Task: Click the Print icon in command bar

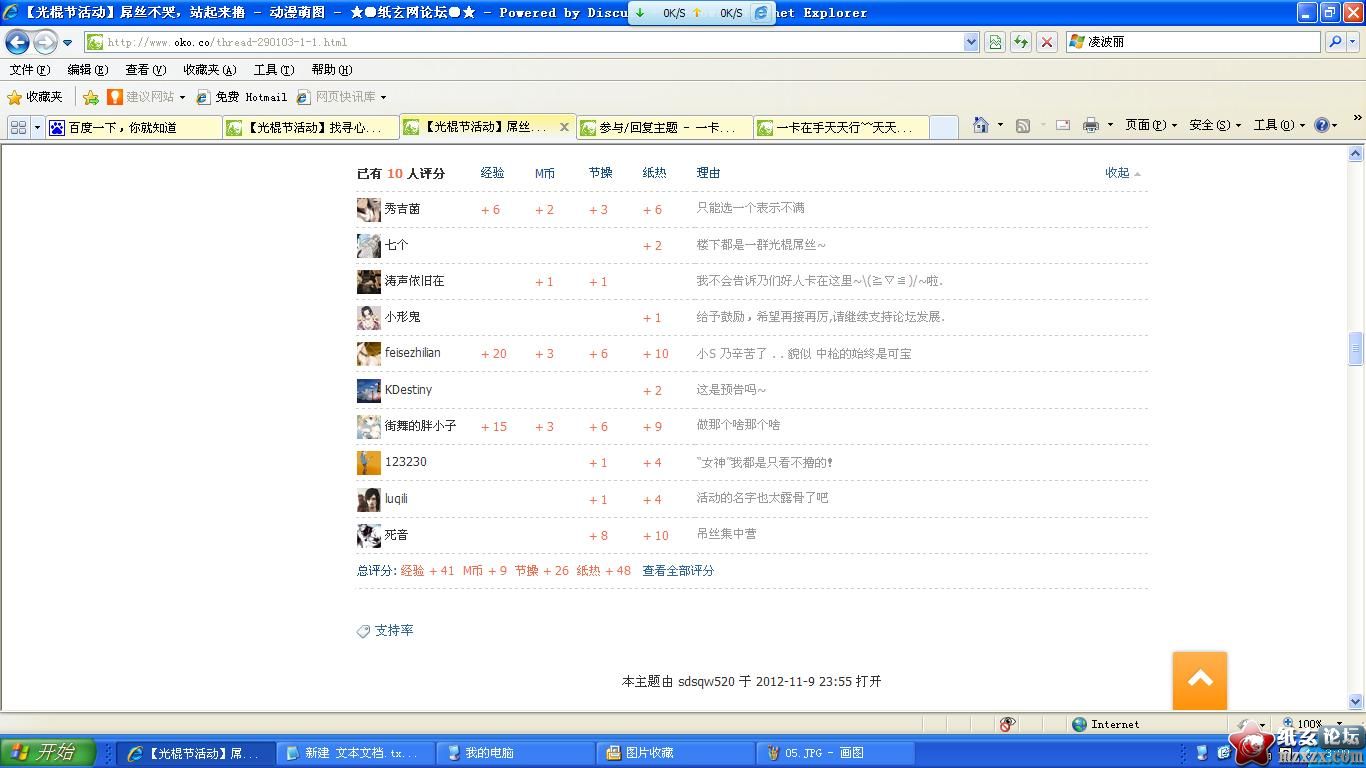Action: coord(1090,125)
